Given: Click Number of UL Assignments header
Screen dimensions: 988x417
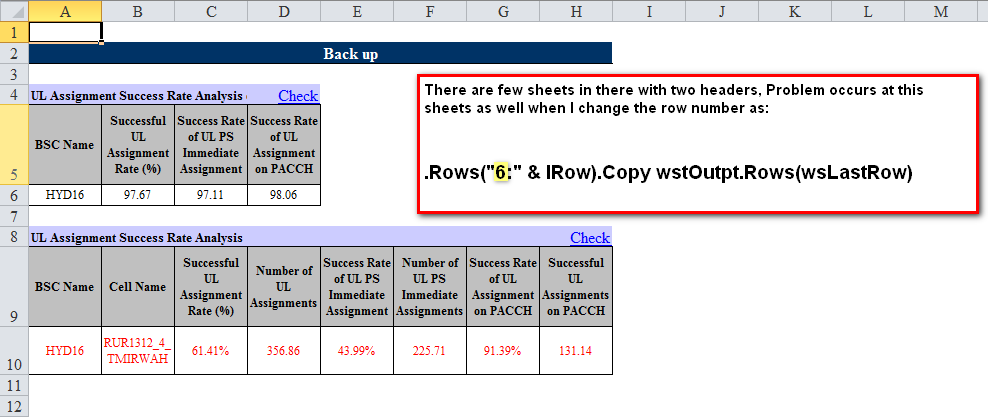Looking at the screenshot, I should [x=284, y=287].
